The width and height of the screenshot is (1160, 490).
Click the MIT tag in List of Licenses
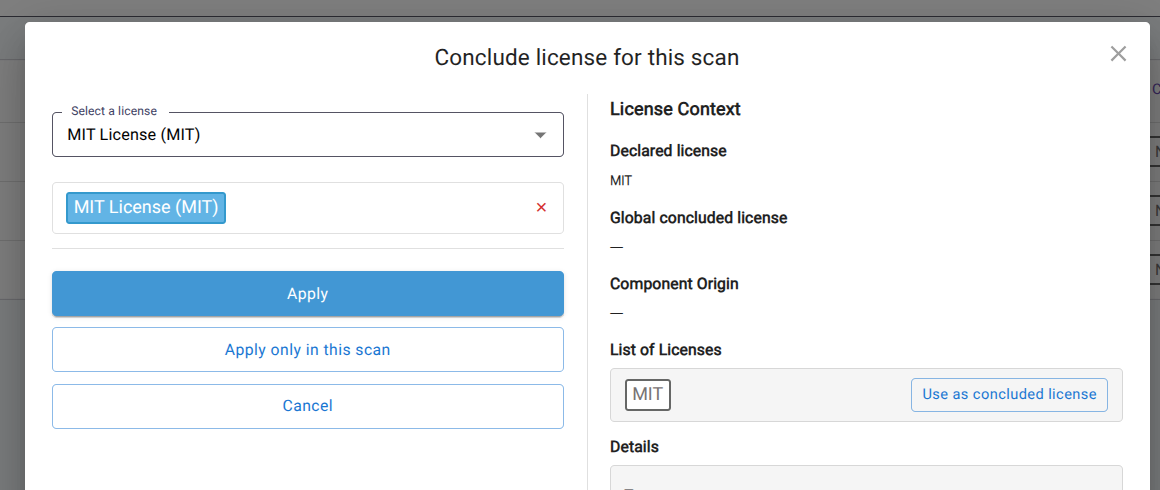(x=647, y=395)
